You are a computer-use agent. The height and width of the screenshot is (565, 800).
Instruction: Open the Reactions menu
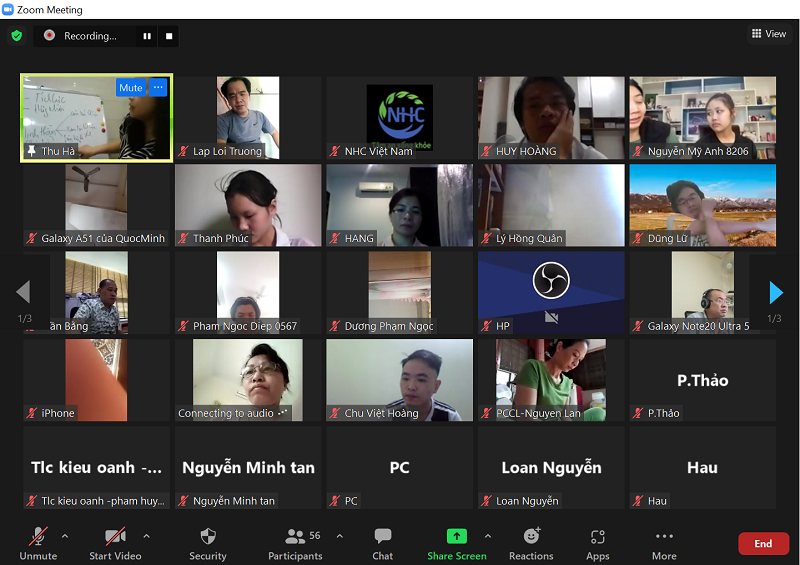coord(531,543)
